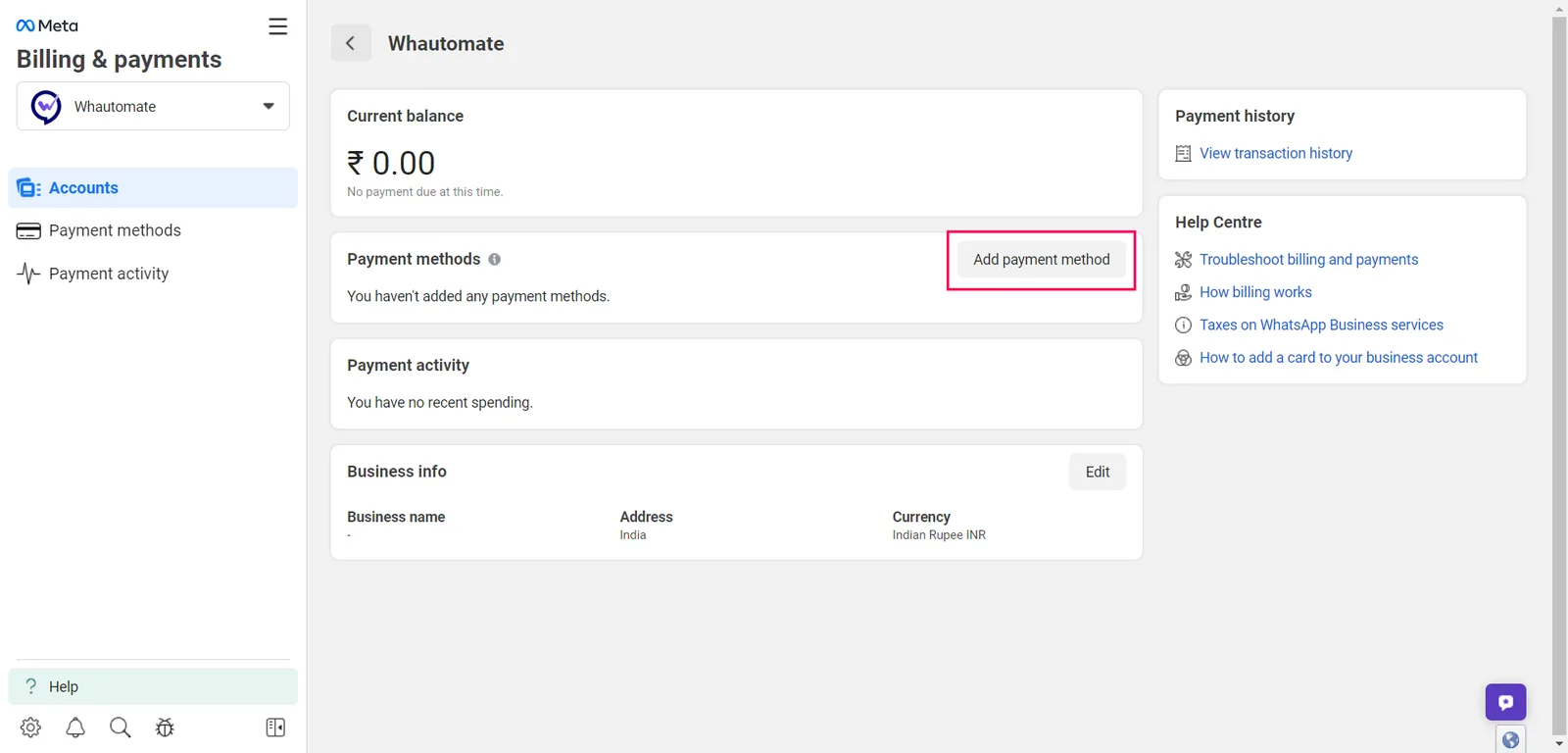Click the globe icon at bottom right
This screenshot has width=1568, height=753.
pos(1510,740)
